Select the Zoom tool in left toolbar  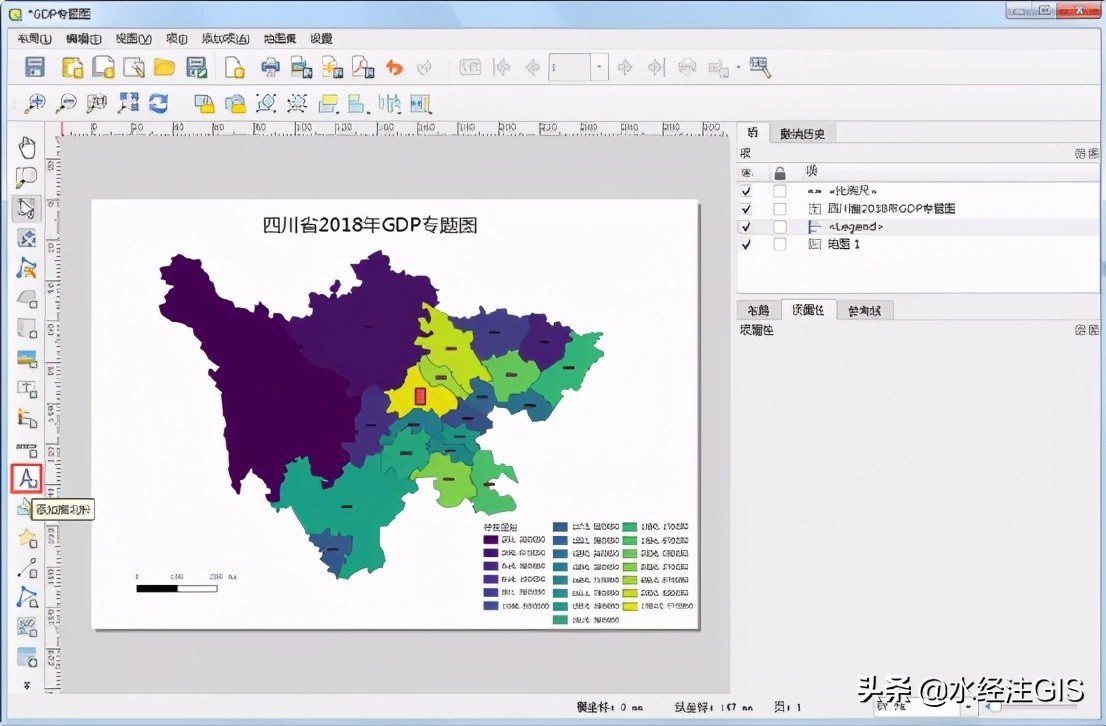[27, 178]
